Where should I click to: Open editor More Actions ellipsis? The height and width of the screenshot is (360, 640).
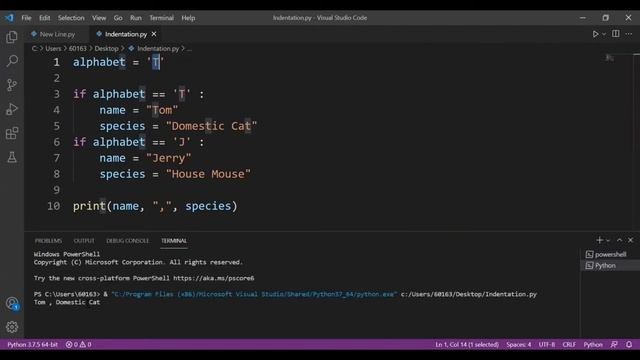click(629, 34)
